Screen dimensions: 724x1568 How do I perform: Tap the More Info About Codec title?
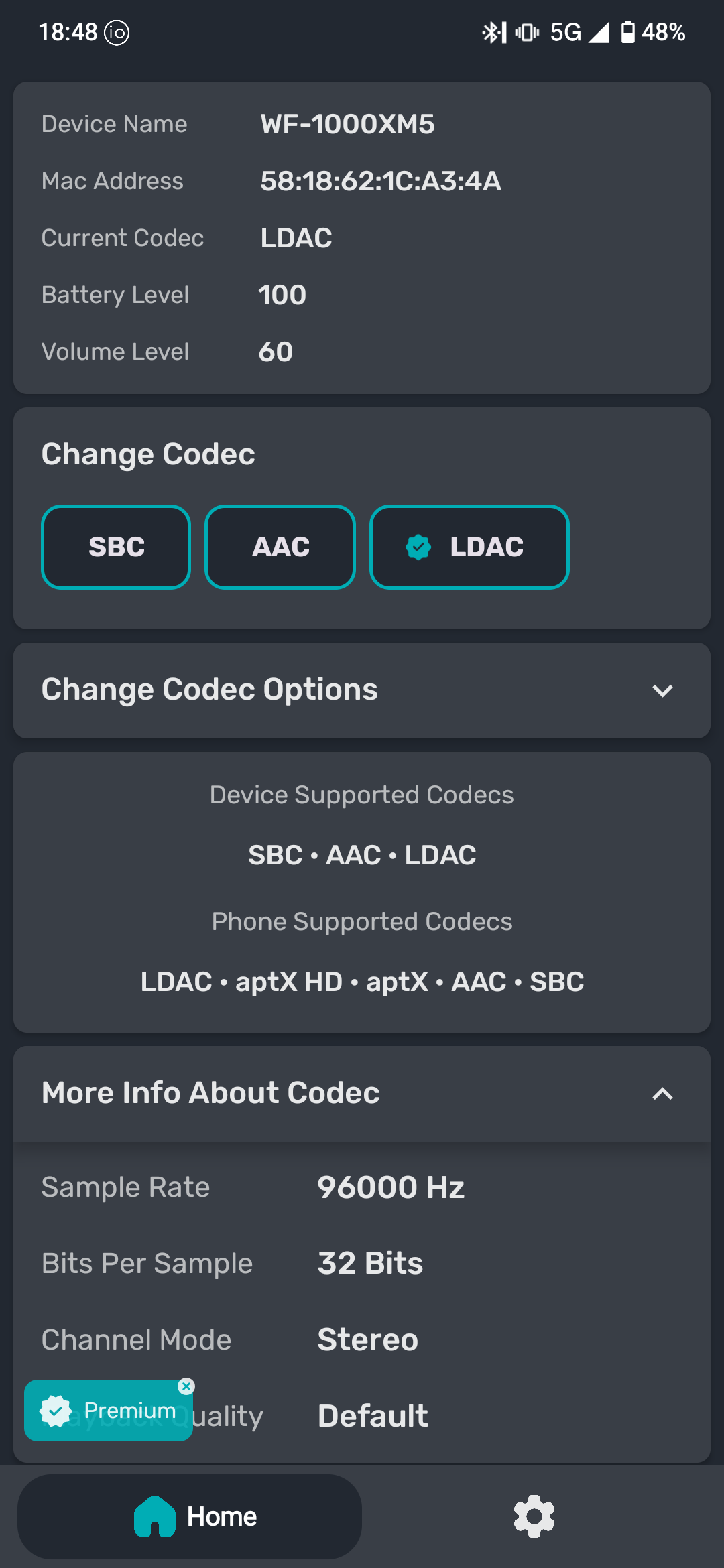point(210,1093)
